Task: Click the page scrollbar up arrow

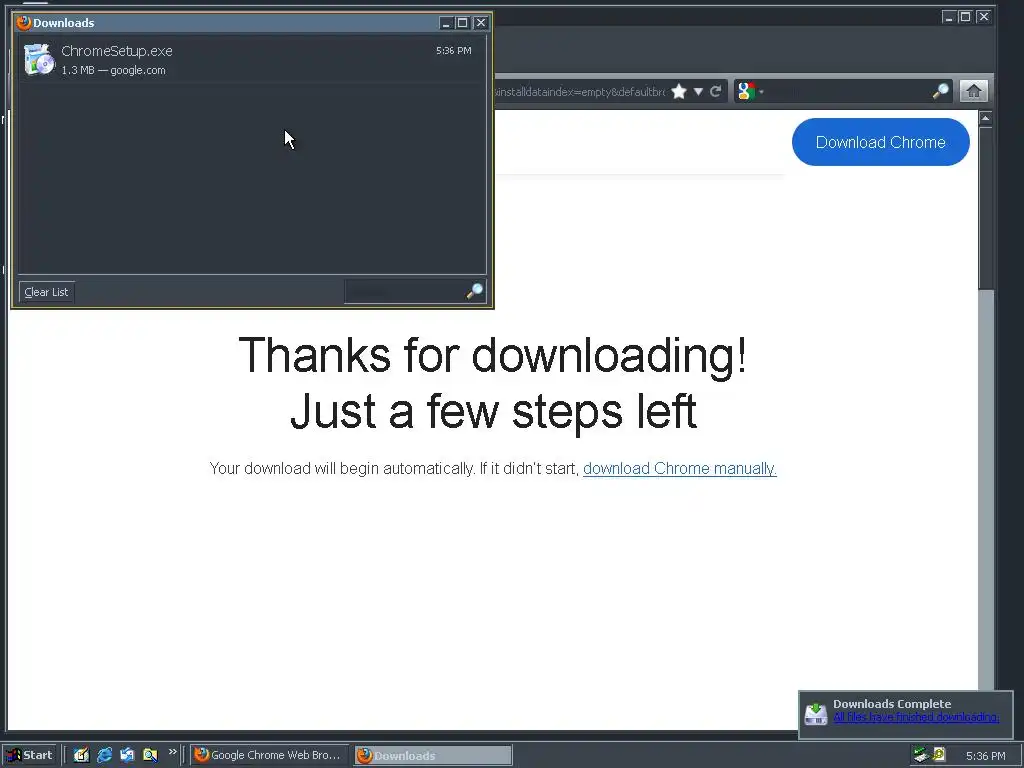Action: tap(985, 118)
